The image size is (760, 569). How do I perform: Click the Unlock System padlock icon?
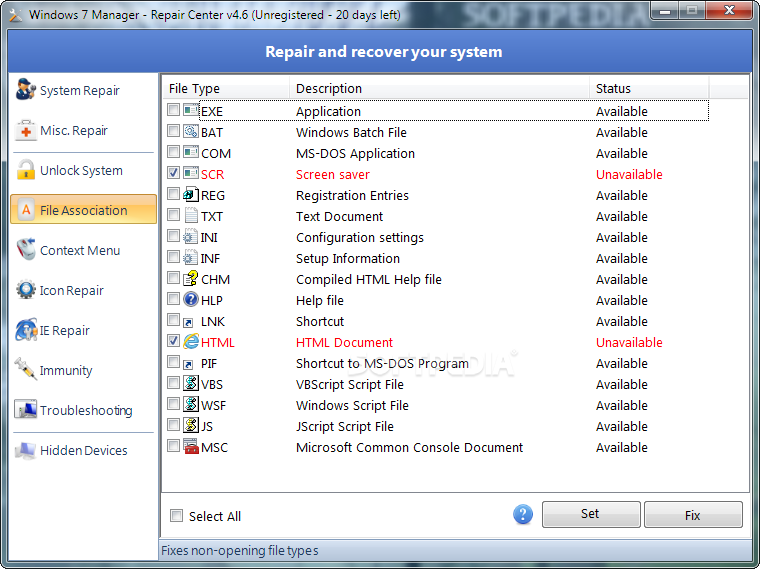tap(25, 170)
